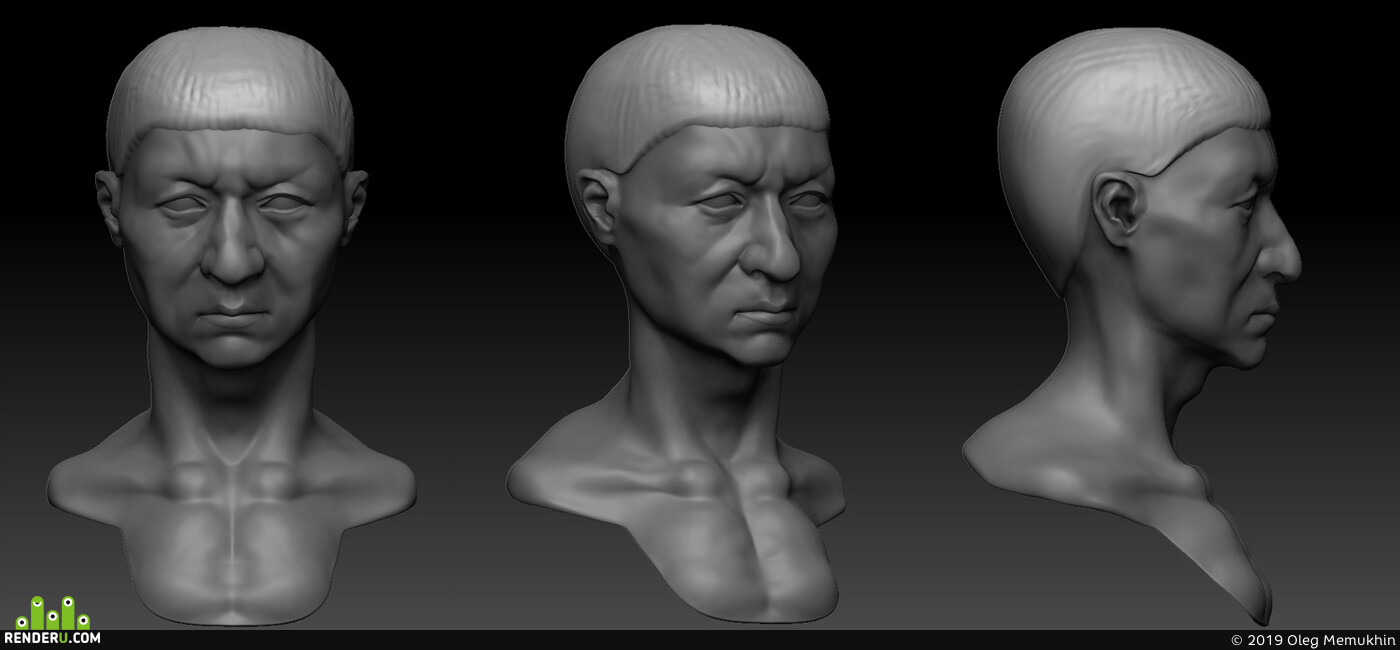This screenshot has height=650, width=1400.
Task: Click the mouth of the front-view bust
Action: (x=232, y=318)
